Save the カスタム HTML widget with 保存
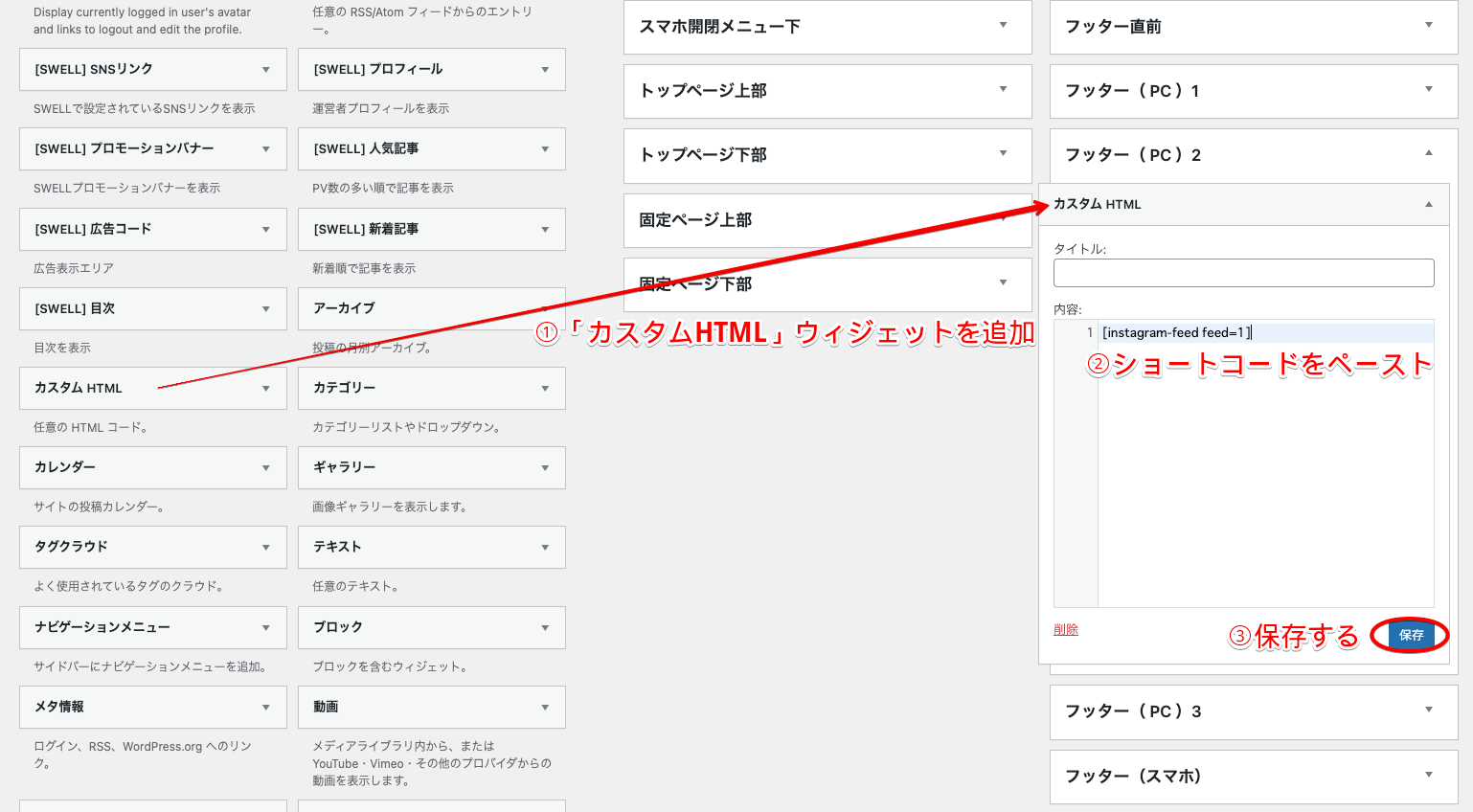 point(1411,635)
